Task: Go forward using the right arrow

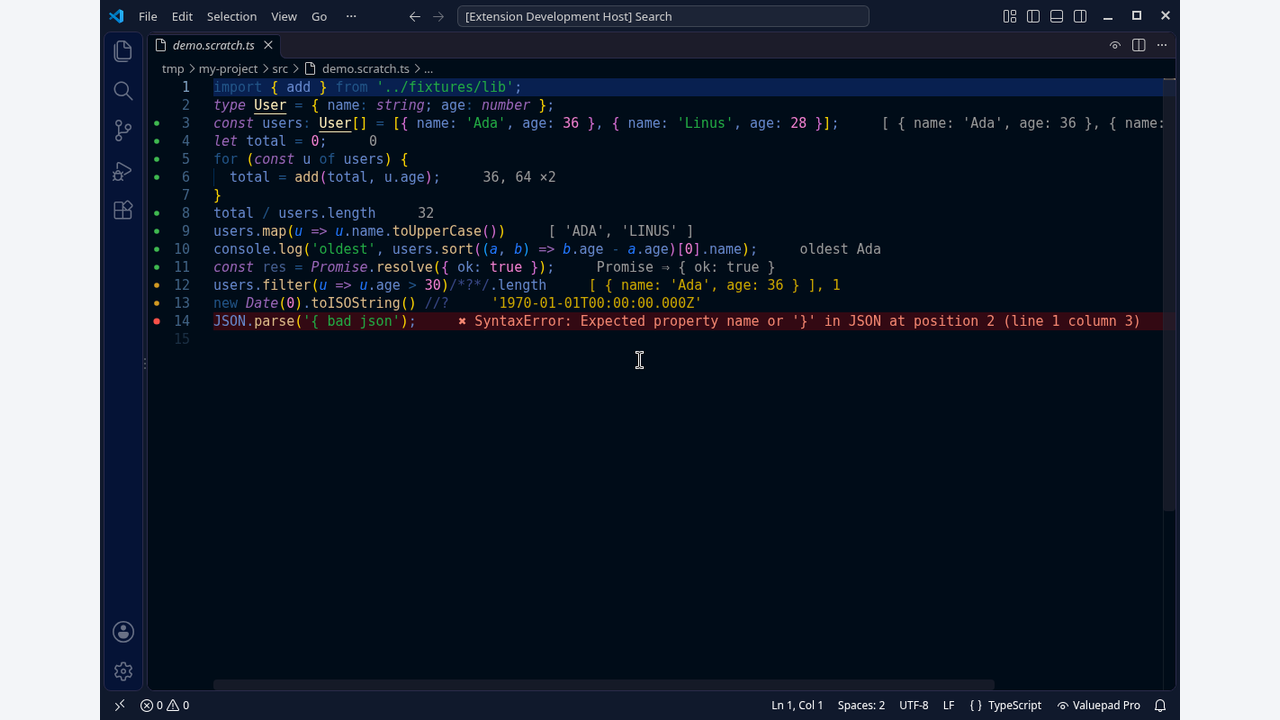Action: pos(439,16)
